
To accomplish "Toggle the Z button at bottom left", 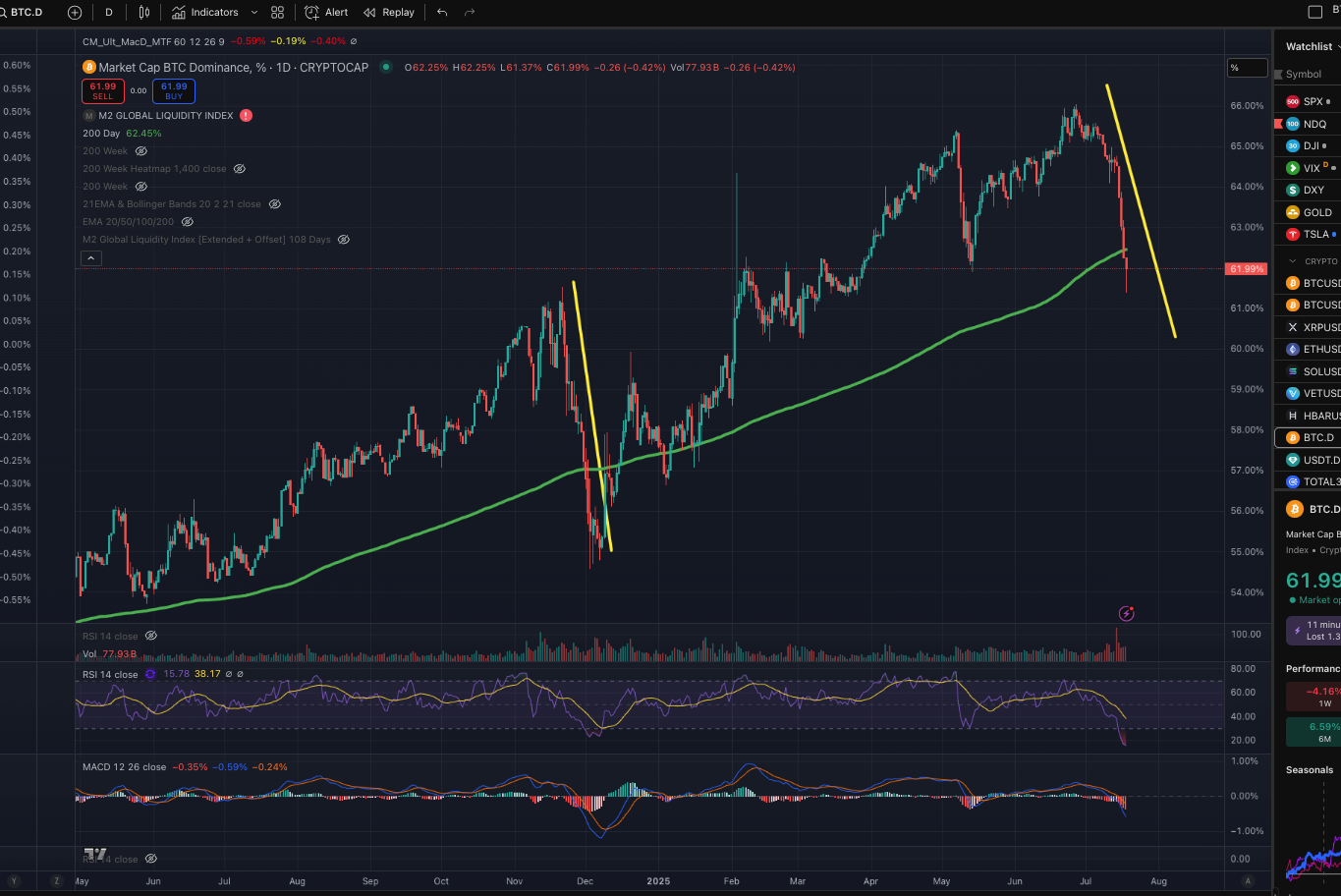I will pos(57,880).
